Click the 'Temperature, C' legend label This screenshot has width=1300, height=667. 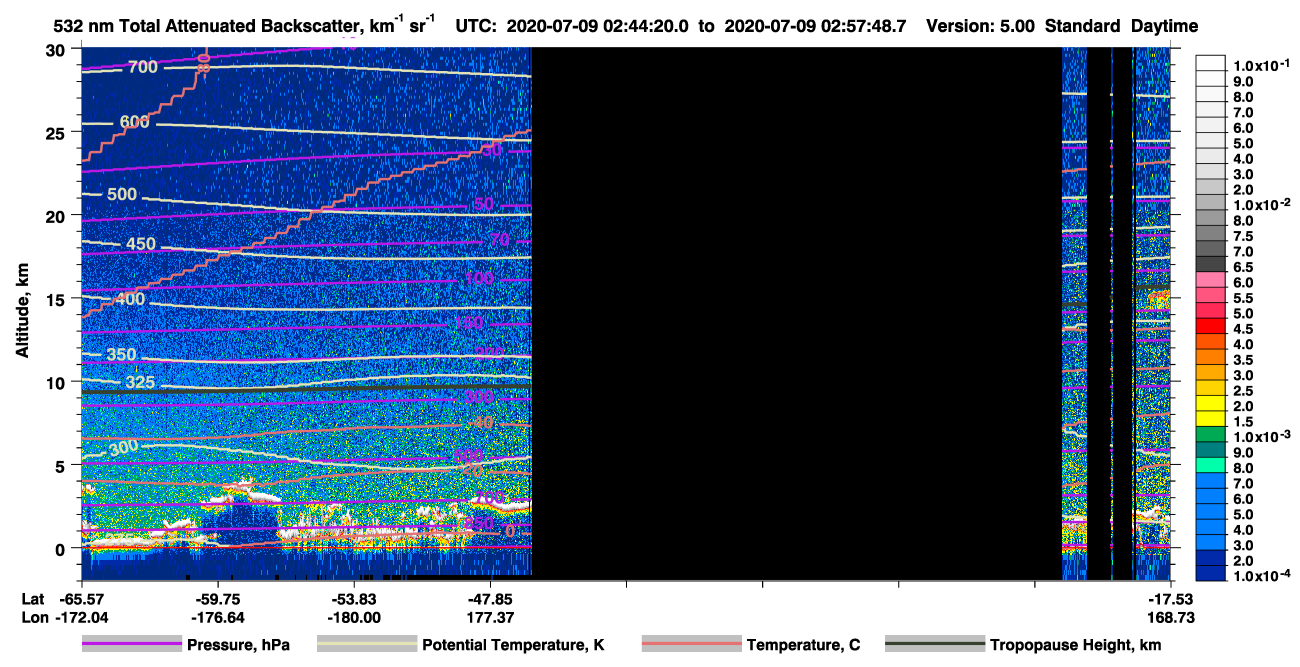pyautogui.click(x=803, y=645)
